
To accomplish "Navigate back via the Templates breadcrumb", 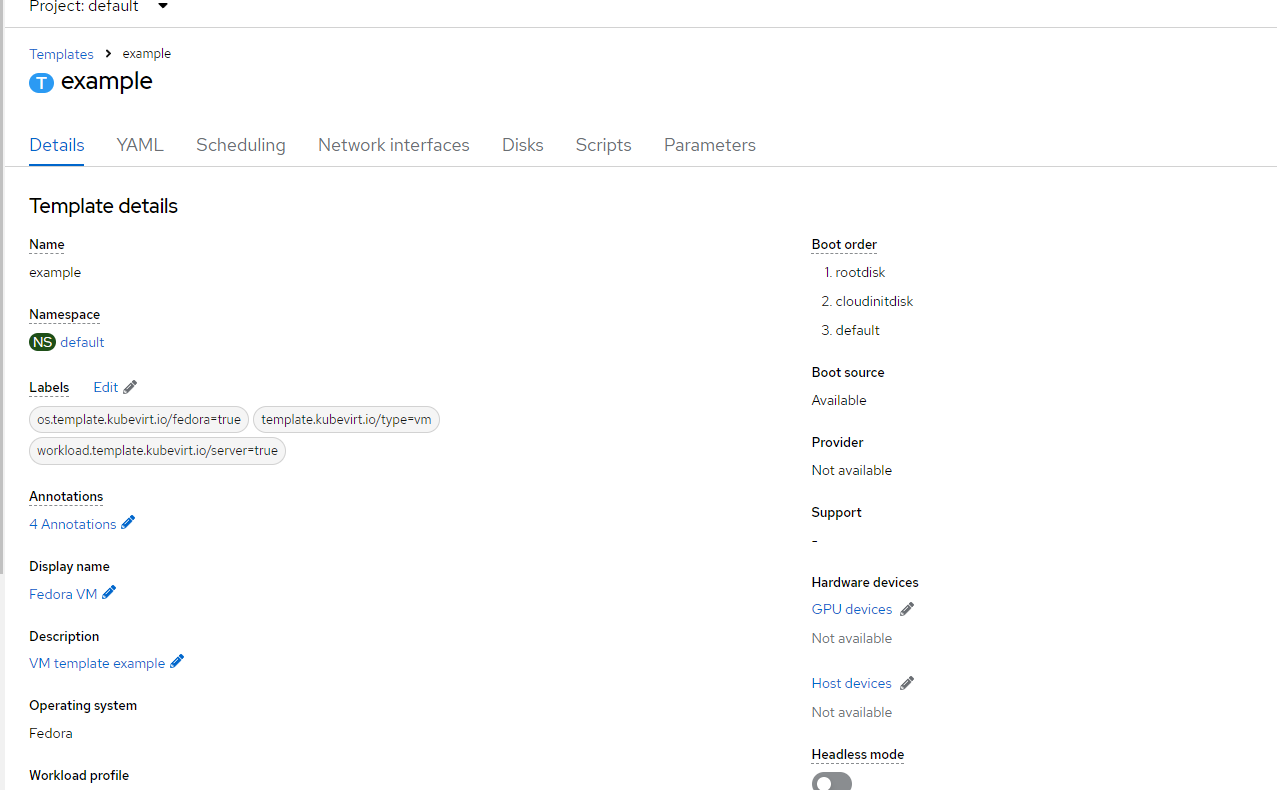I will point(61,53).
